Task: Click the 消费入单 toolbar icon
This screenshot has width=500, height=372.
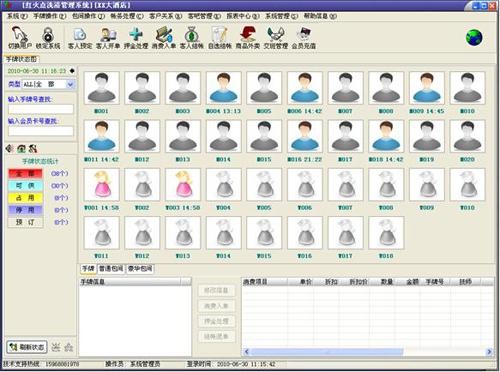Action: pyautogui.click(x=164, y=37)
